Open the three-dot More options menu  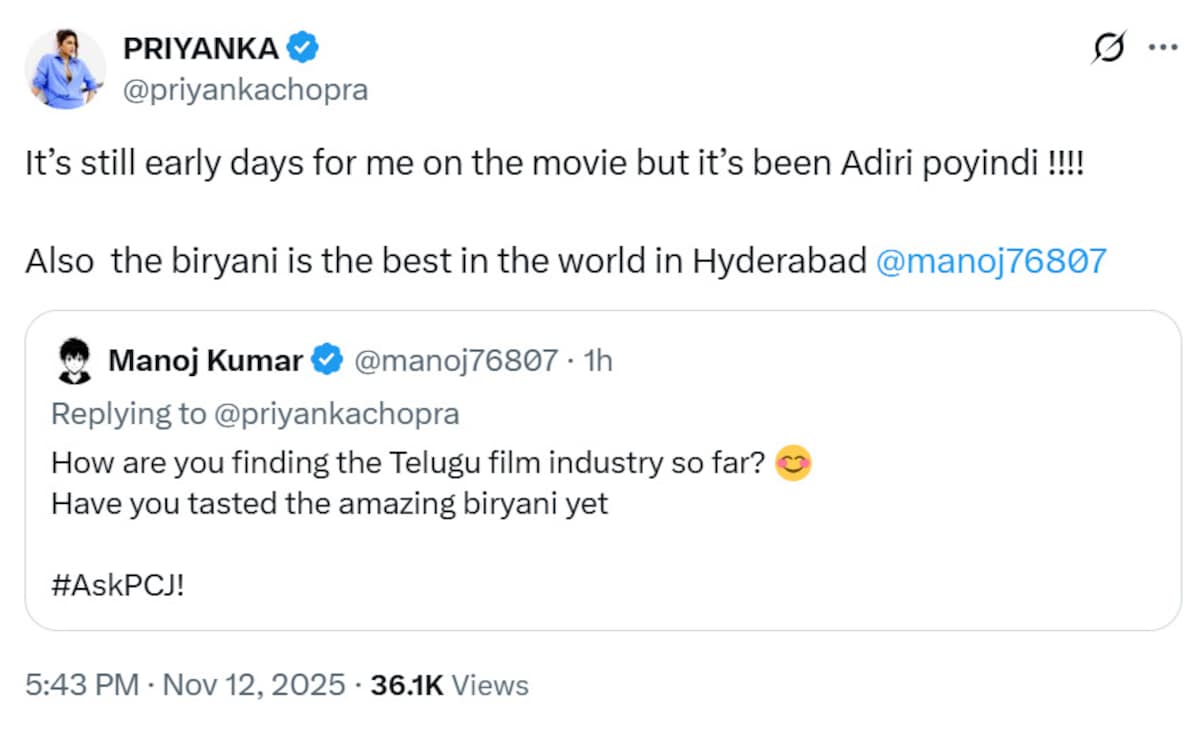click(1162, 48)
